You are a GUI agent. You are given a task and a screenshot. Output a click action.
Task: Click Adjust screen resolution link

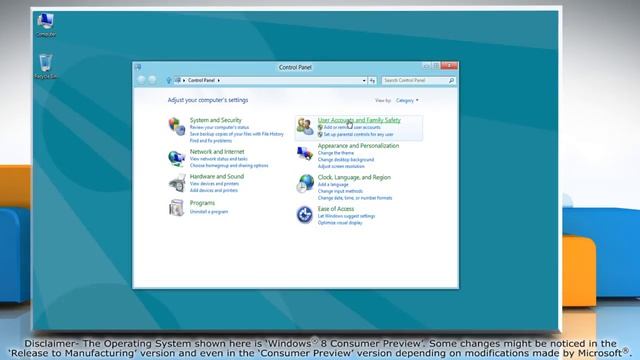pyautogui.click(x=341, y=167)
